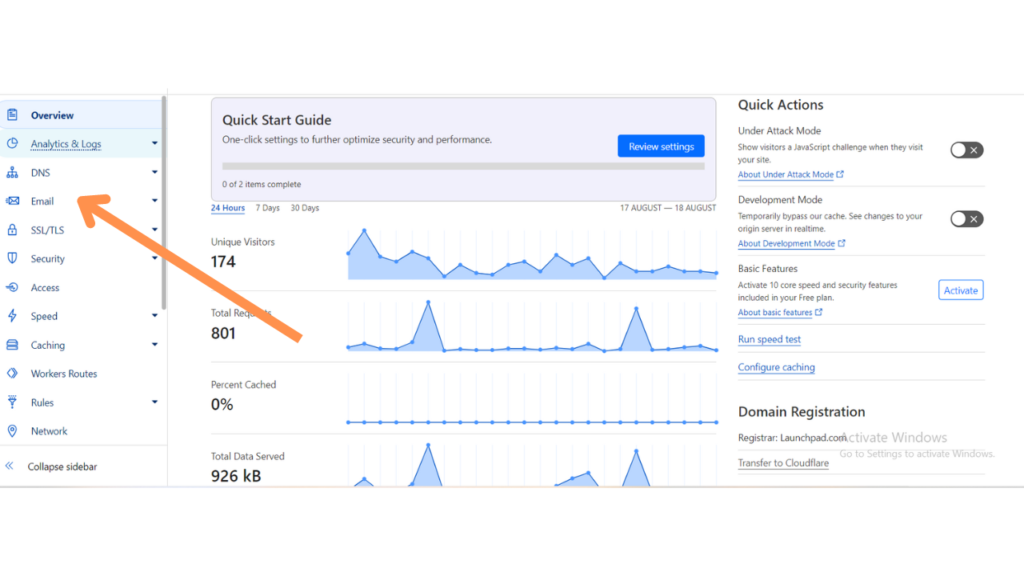1024x576 pixels.
Task: Click the total requests value 801
Action: 223,334
